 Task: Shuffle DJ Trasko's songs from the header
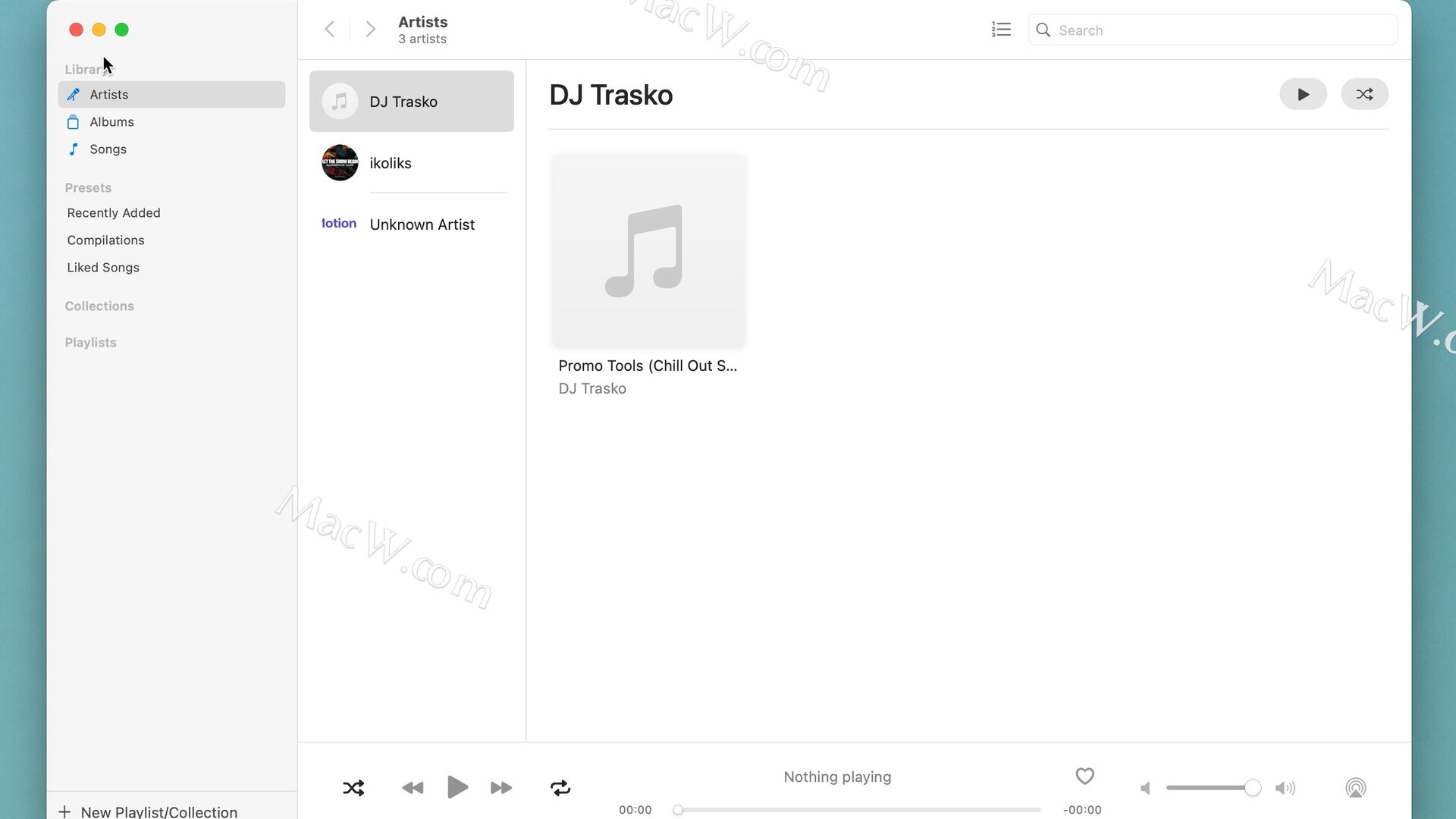[x=1364, y=94]
